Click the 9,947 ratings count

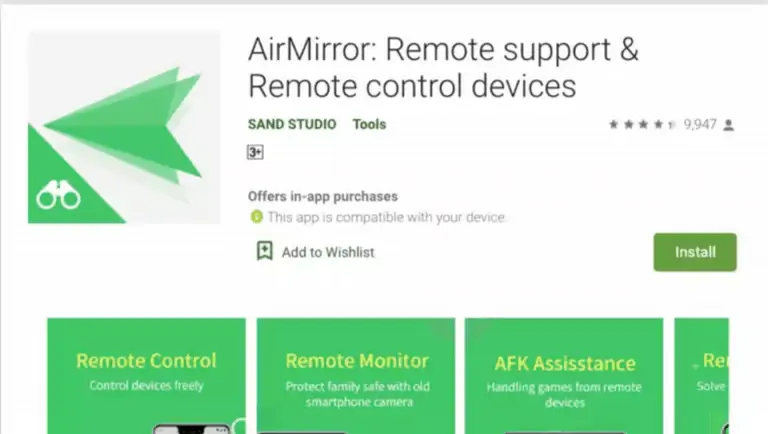pyautogui.click(x=700, y=125)
